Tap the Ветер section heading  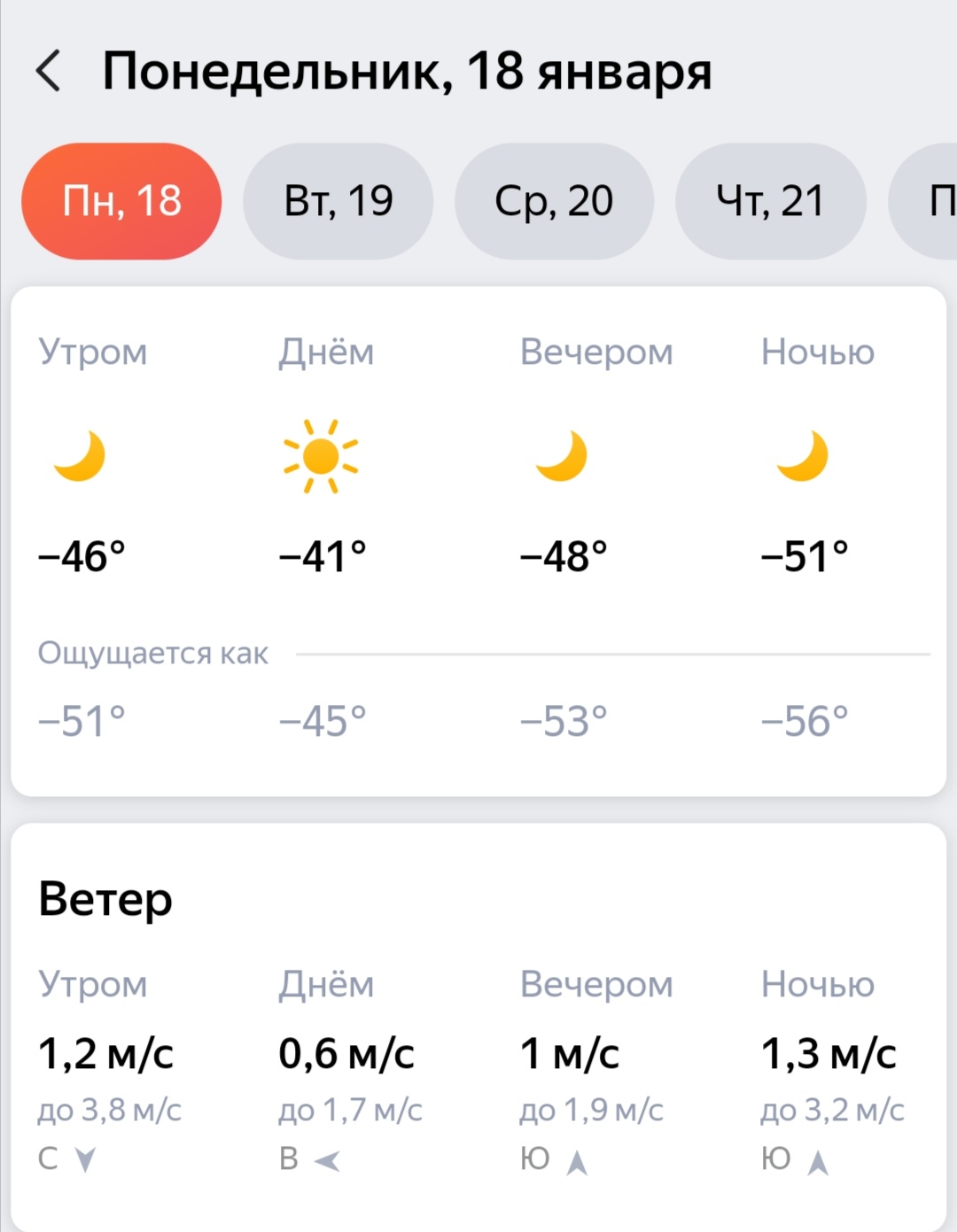tap(105, 899)
